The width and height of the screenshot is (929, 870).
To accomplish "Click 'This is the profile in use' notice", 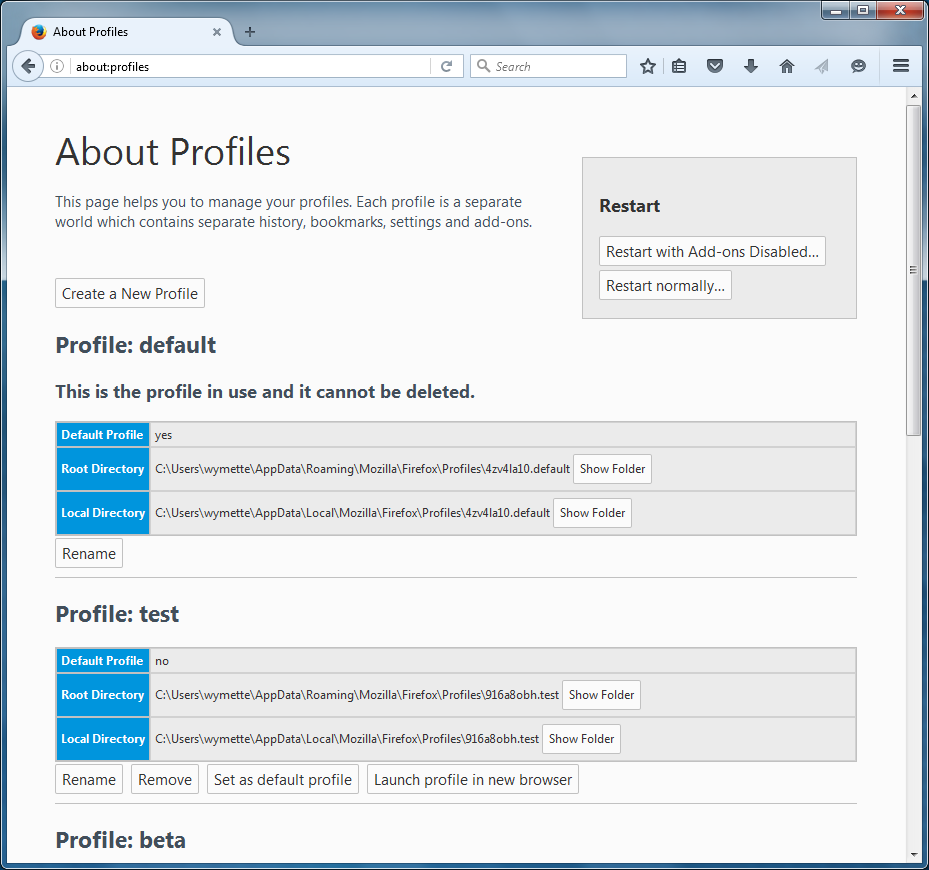I will 265,392.
